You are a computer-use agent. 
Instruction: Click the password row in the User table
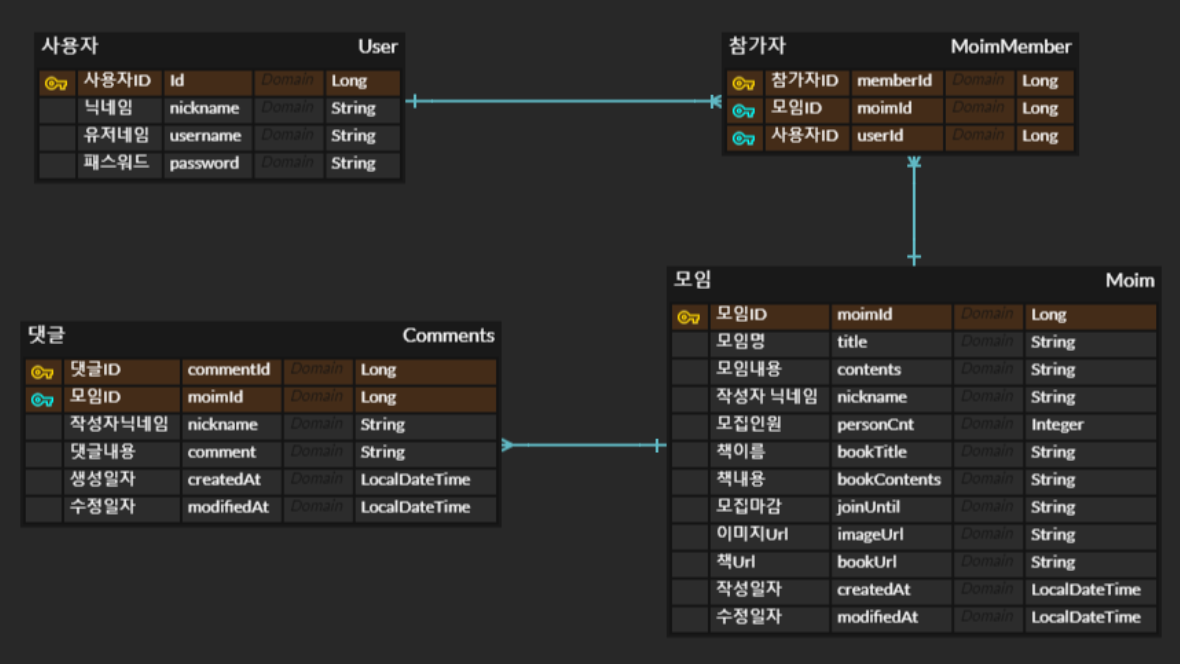coord(207,164)
